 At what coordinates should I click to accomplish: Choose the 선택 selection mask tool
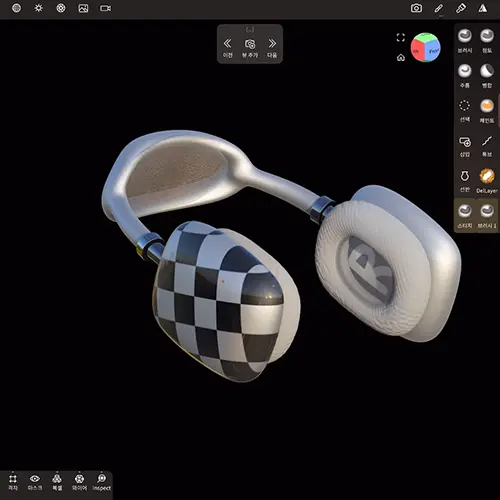click(x=465, y=111)
